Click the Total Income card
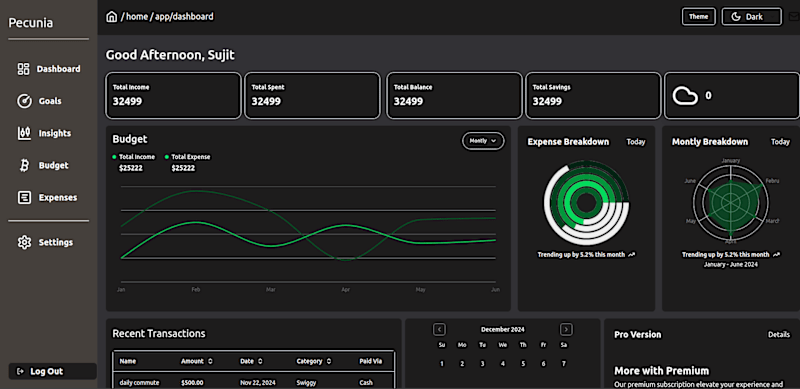 pos(173,95)
